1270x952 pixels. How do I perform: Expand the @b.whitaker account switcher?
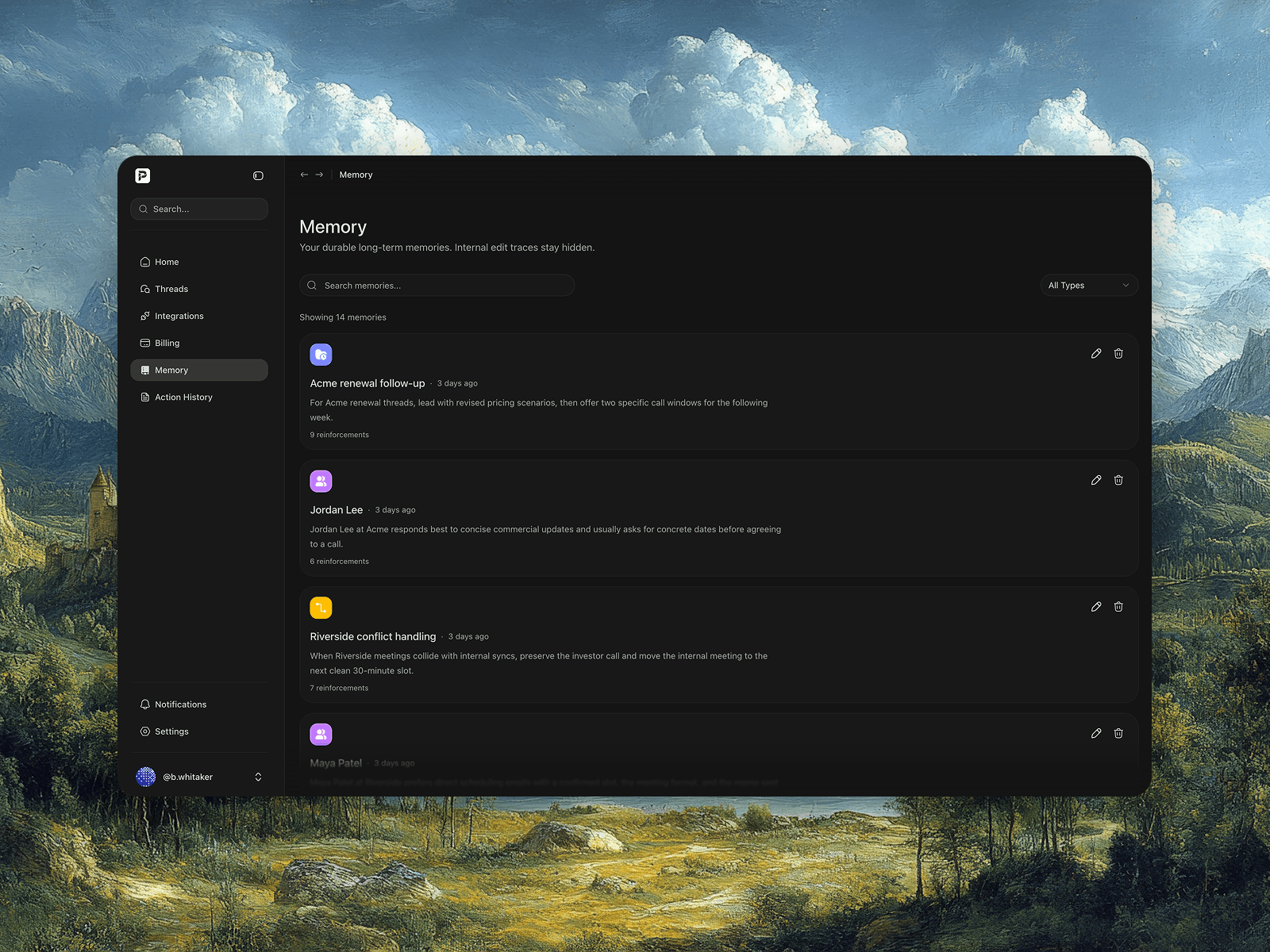258,777
